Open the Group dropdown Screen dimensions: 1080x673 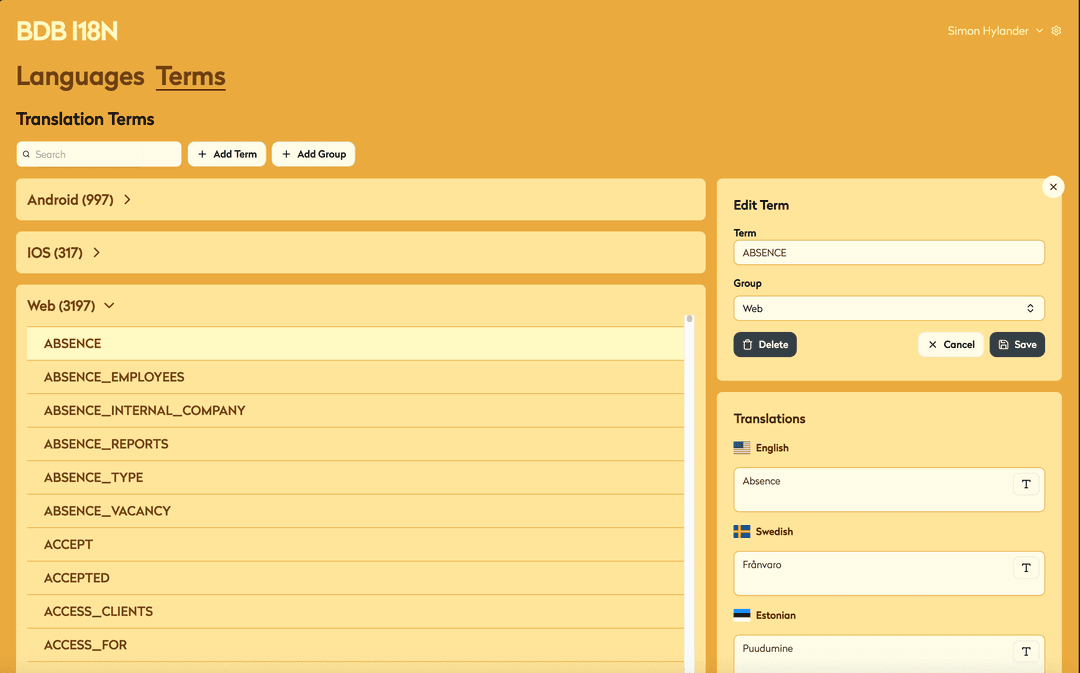click(x=888, y=309)
